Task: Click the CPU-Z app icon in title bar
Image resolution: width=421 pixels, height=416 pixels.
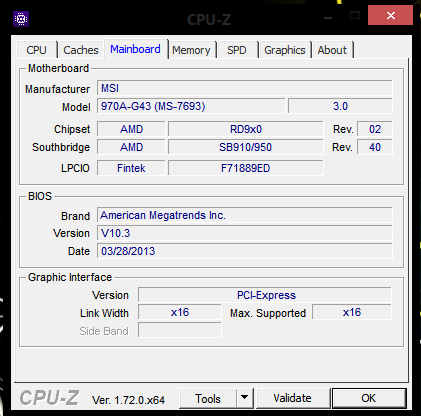Action: point(21,19)
